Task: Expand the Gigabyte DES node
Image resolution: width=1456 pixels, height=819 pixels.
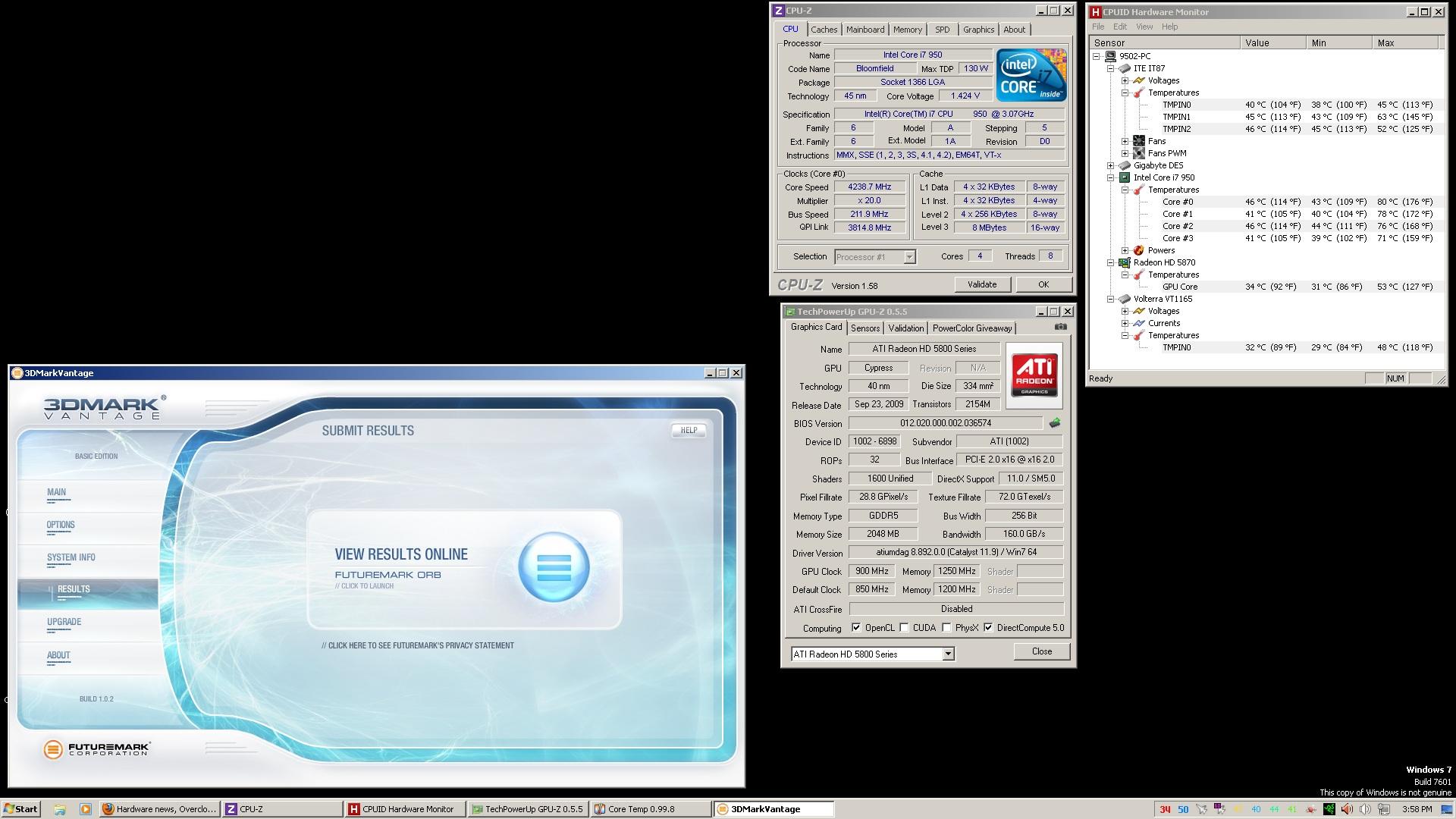Action: tap(1111, 165)
